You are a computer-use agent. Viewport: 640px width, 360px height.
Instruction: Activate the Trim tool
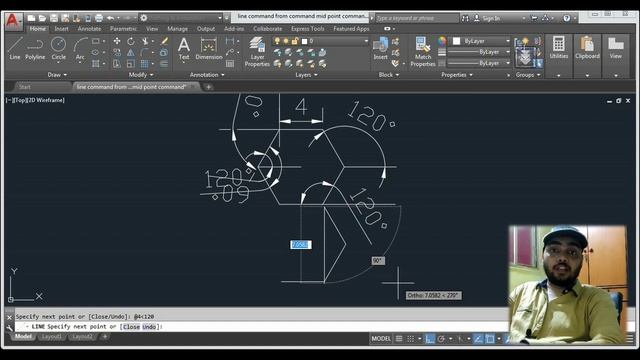pyautogui.click(x=145, y=41)
